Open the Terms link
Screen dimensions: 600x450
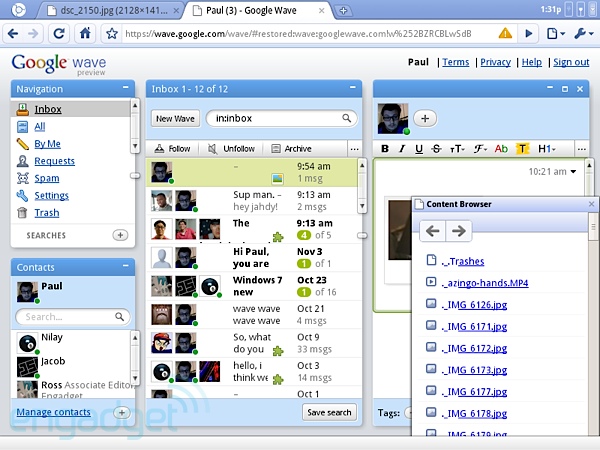455,62
